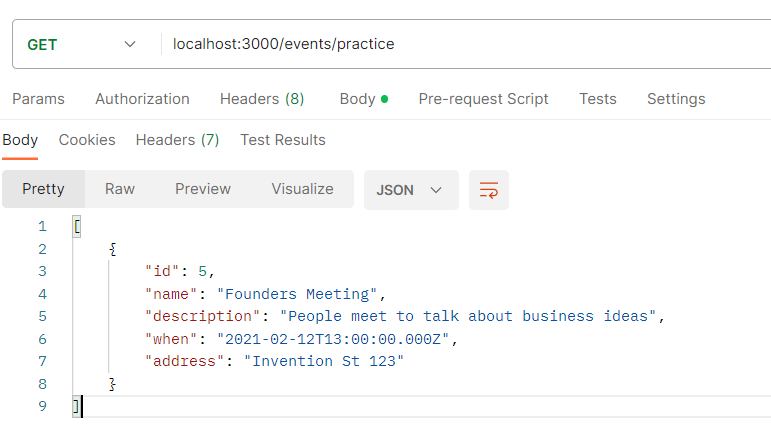The height and width of the screenshot is (427, 771).
Task: Switch response view to Raw
Action: click(x=120, y=189)
